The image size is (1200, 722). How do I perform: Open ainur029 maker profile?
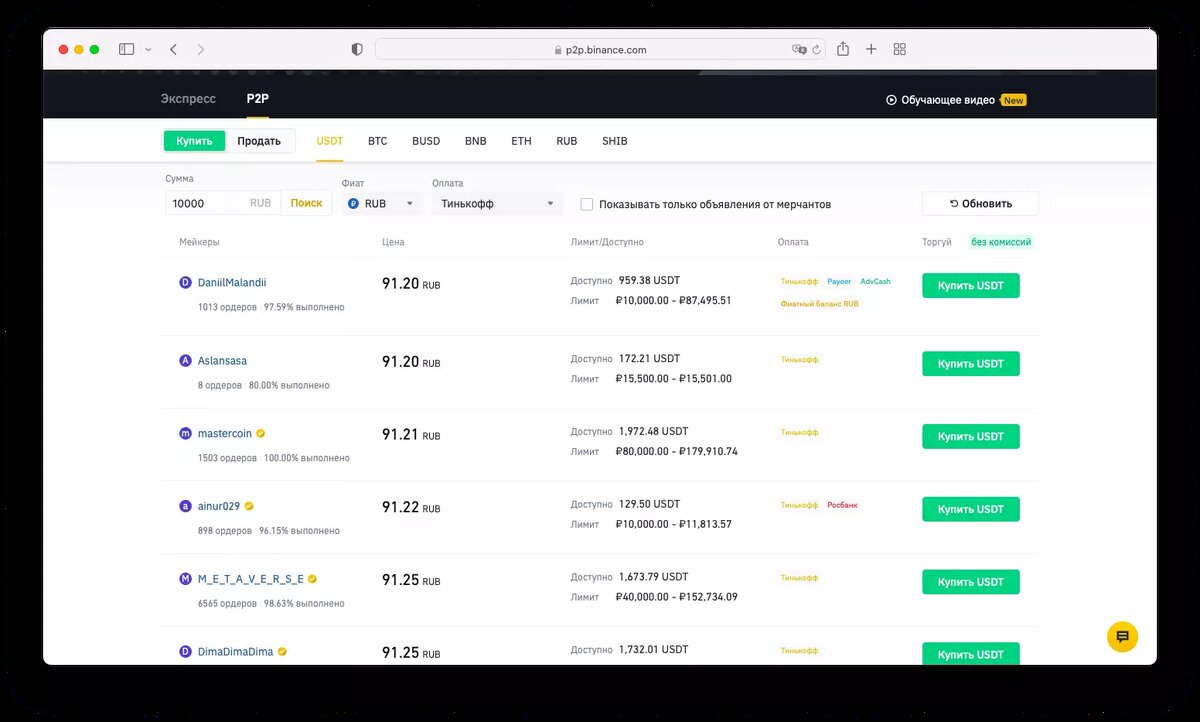(x=219, y=507)
